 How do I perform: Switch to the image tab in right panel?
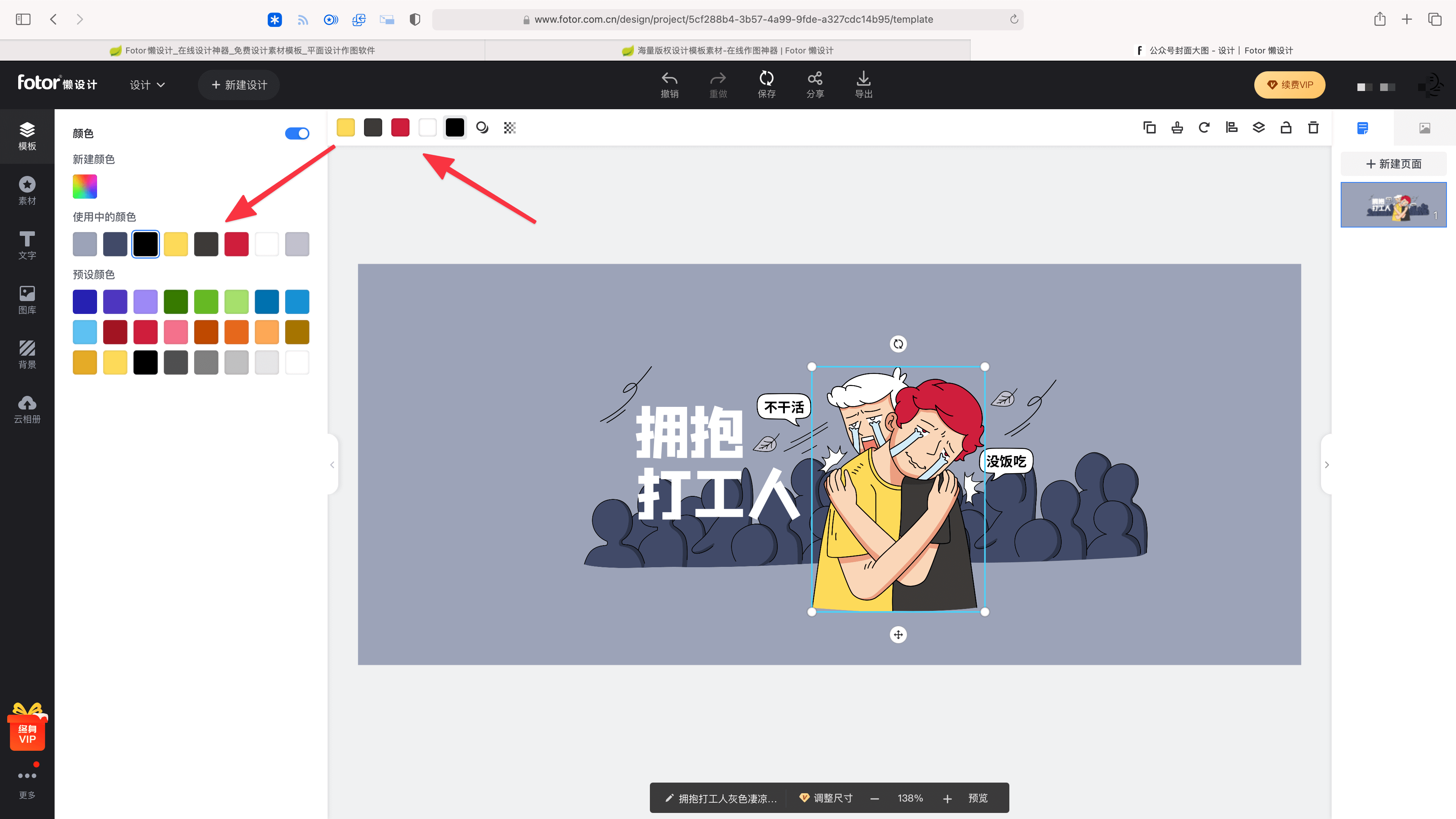tap(1425, 128)
